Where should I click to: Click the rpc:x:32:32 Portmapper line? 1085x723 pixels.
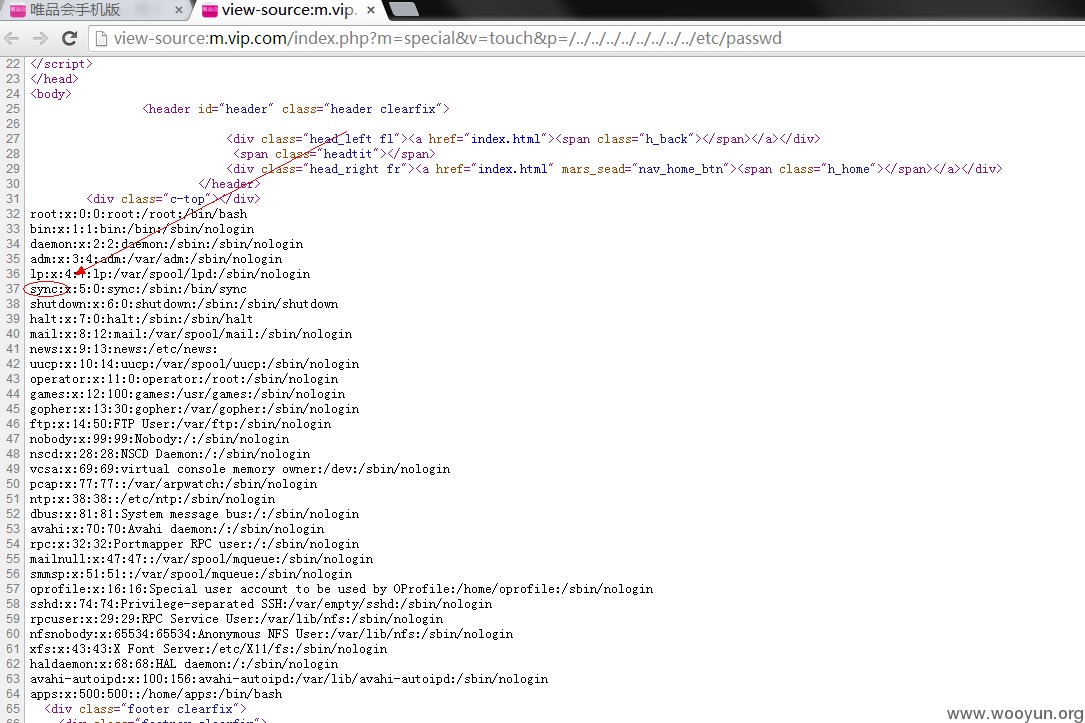point(194,544)
